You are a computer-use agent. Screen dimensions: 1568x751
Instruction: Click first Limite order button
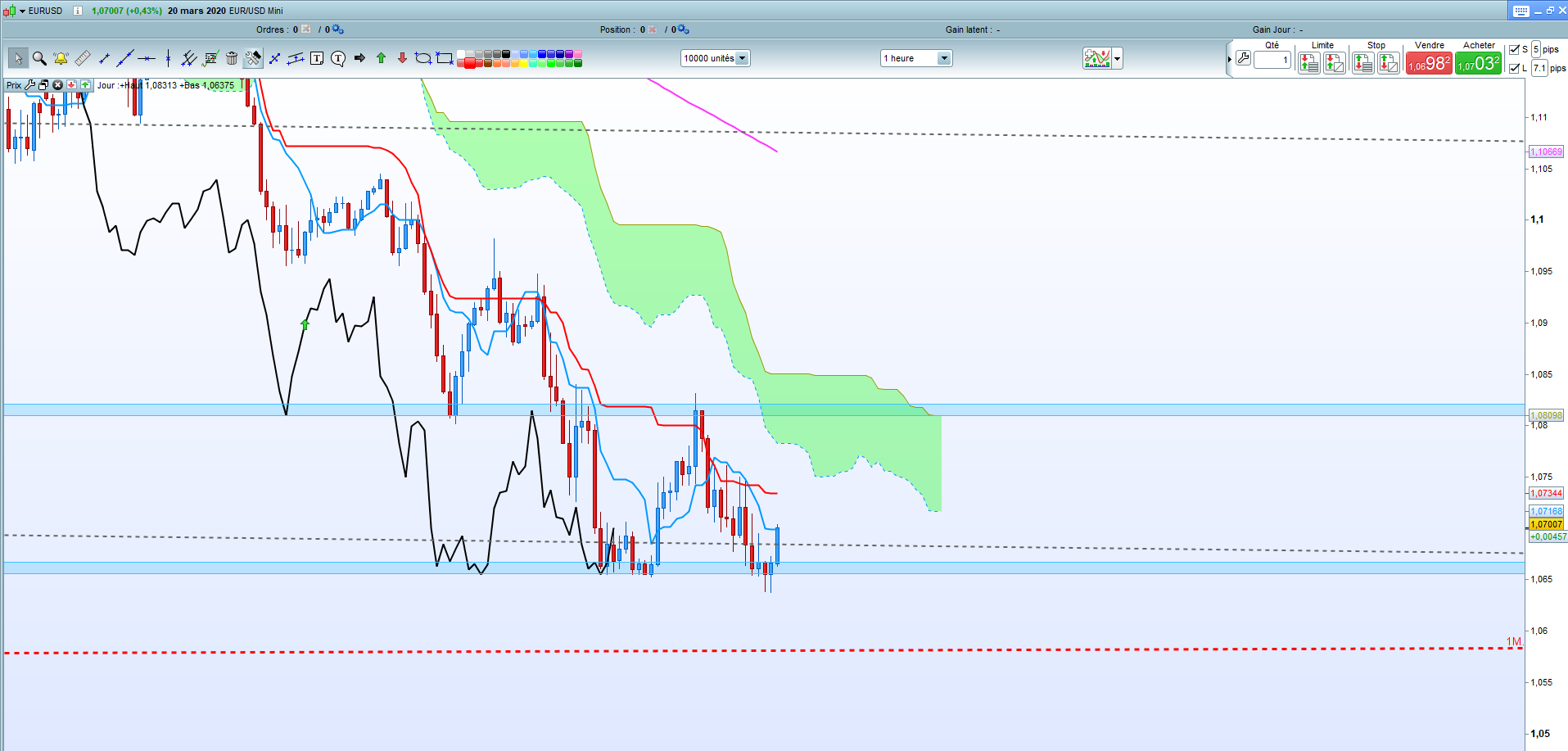[x=1309, y=63]
